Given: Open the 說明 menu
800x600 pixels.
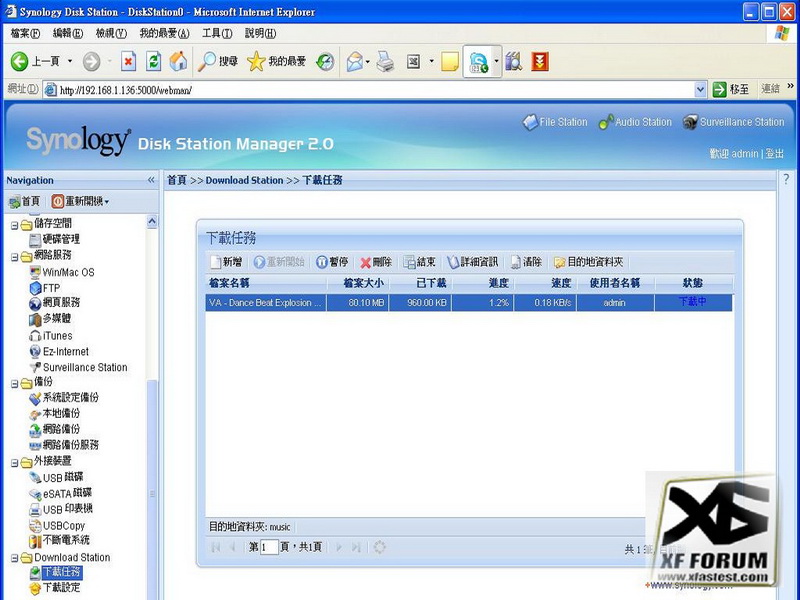Looking at the screenshot, I should pyautogui.click(x=260, y=34).
